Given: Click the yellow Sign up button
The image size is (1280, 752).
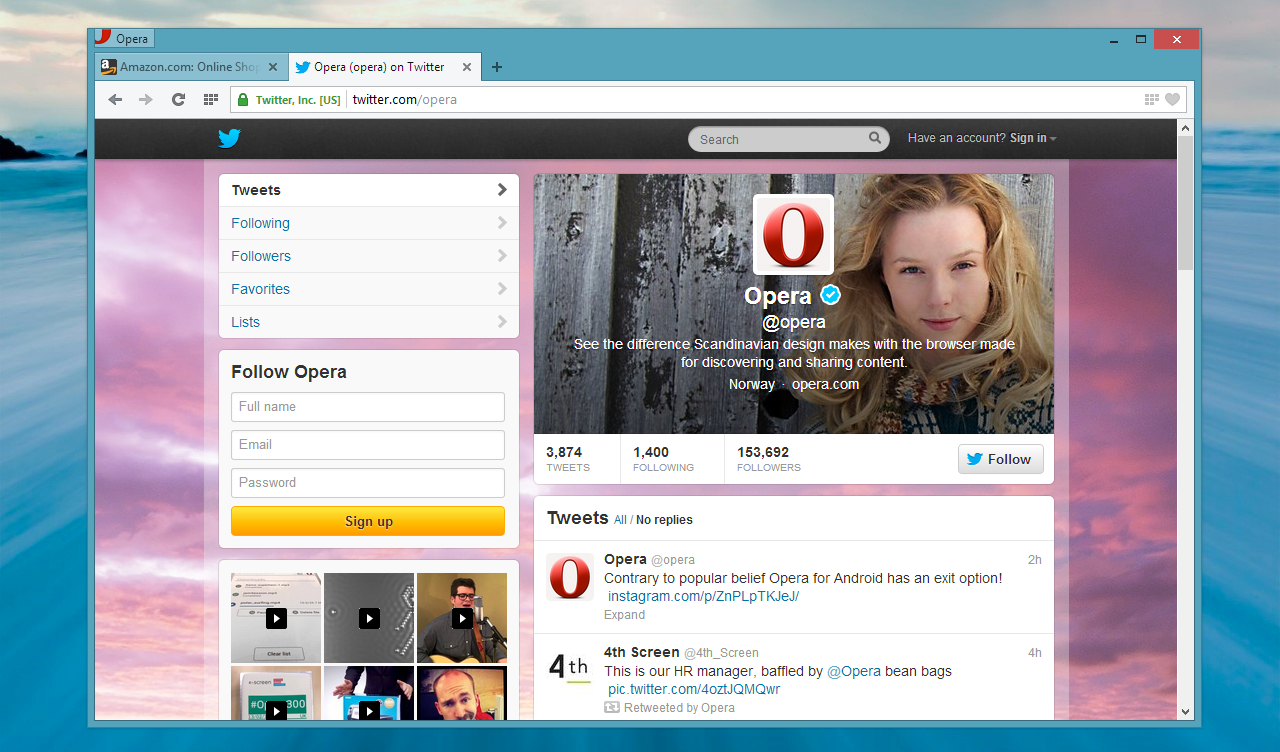Looking at the screenshot, I should coord(368,521).
